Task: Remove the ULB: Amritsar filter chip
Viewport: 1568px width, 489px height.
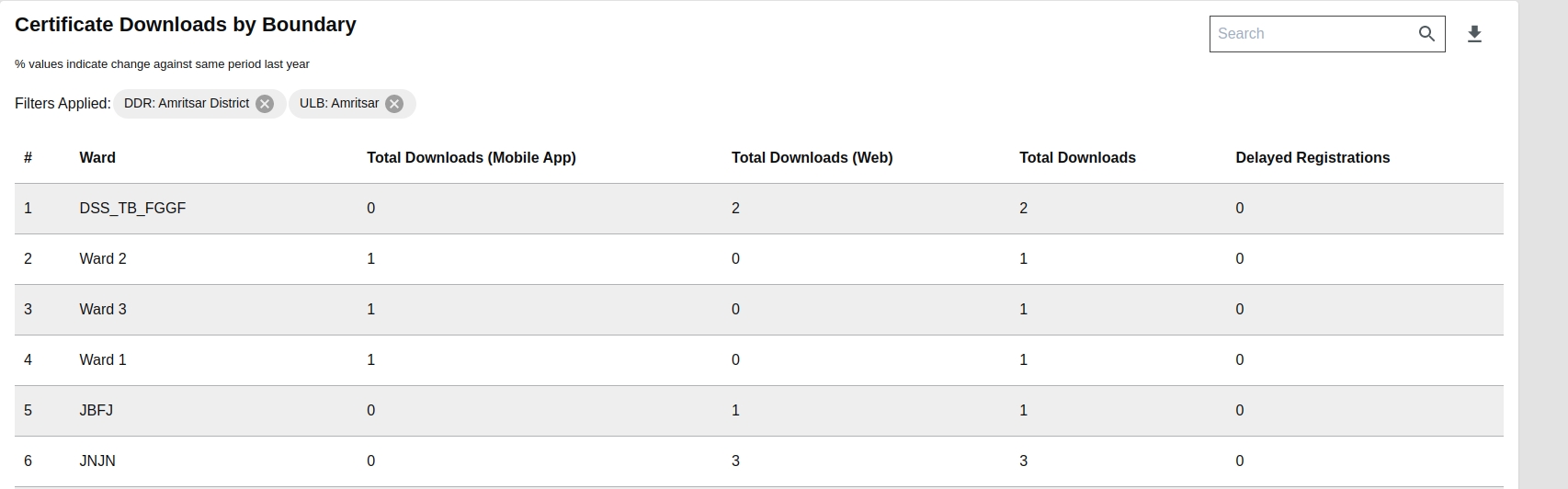Action: (394, 104)
